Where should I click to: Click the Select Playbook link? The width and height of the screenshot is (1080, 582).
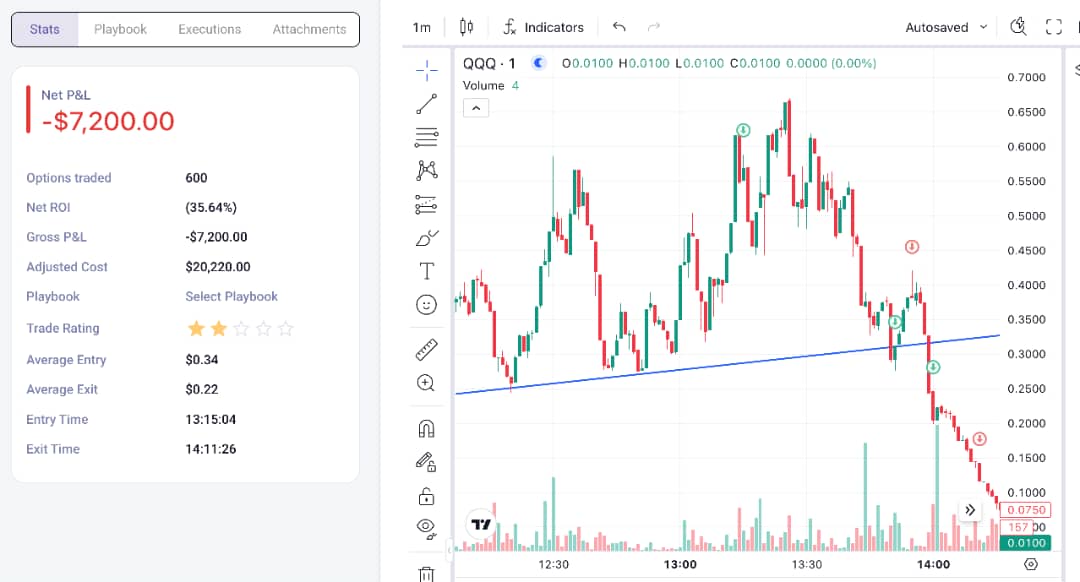coord(231,296)
